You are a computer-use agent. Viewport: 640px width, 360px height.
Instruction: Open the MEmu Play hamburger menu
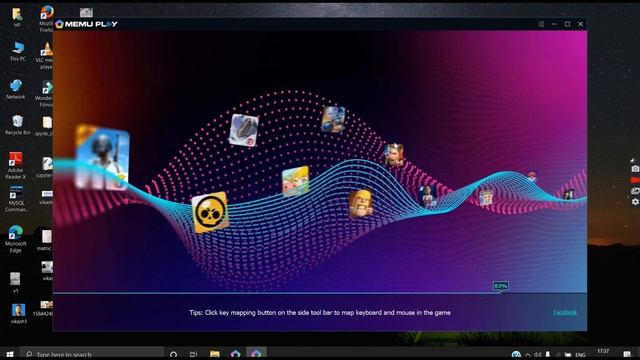(x=541, y=24)
